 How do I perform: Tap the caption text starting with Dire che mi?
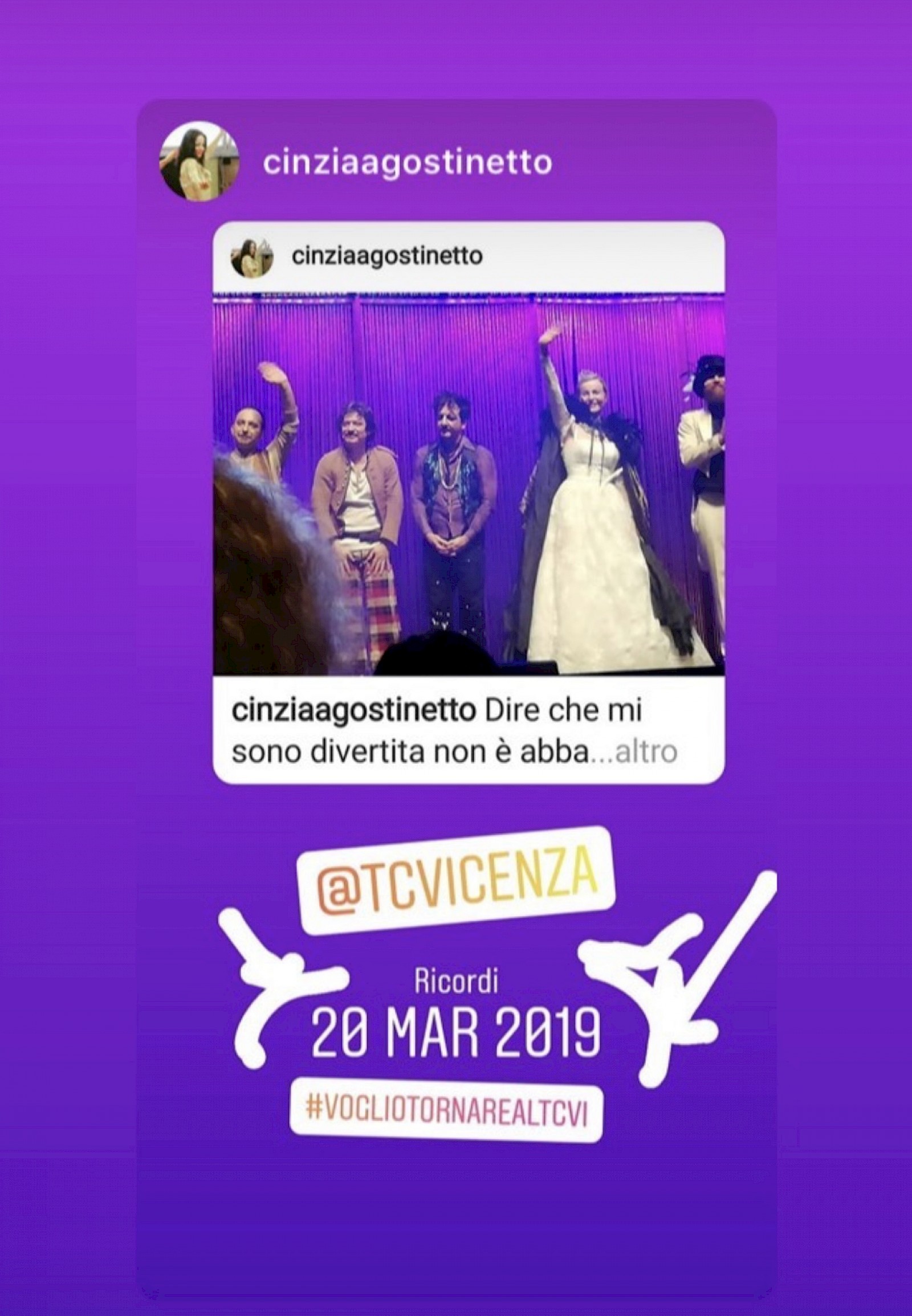(x=454, y=732)
